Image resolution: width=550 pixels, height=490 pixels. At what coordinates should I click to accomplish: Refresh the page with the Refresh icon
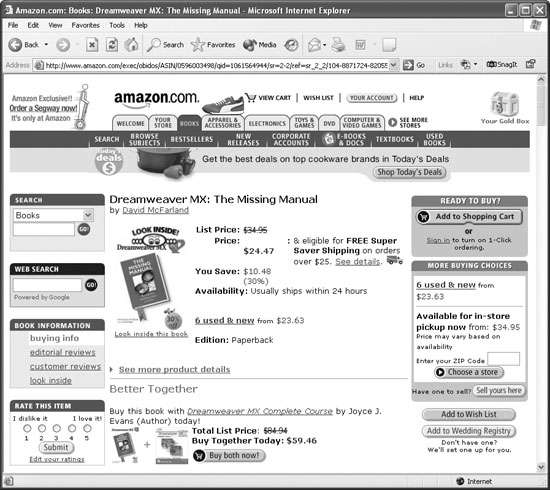(x=112, y=45)
